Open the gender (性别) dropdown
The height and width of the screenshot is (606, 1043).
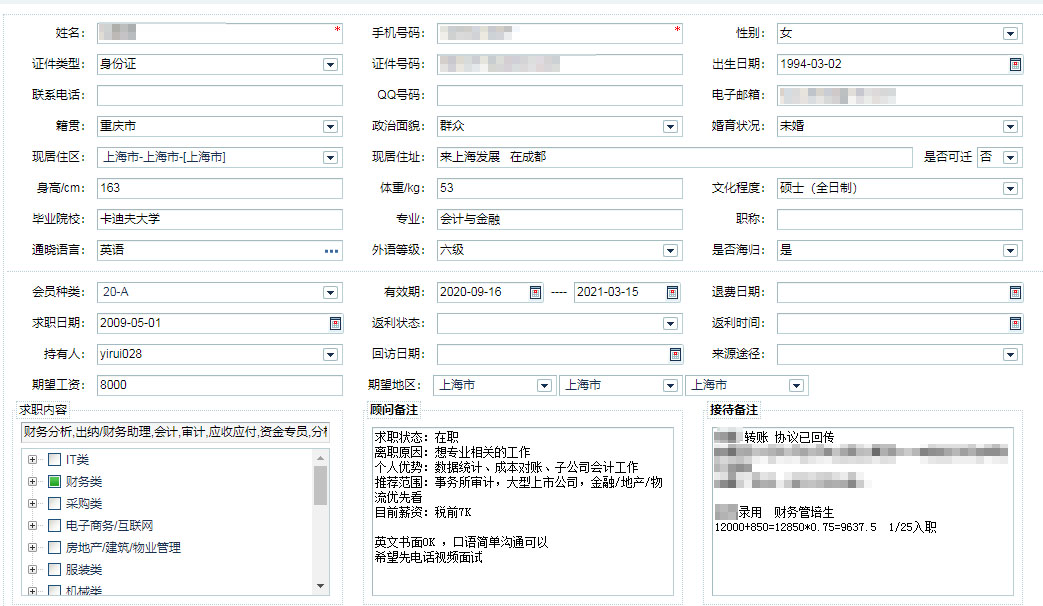[1010, 33]
